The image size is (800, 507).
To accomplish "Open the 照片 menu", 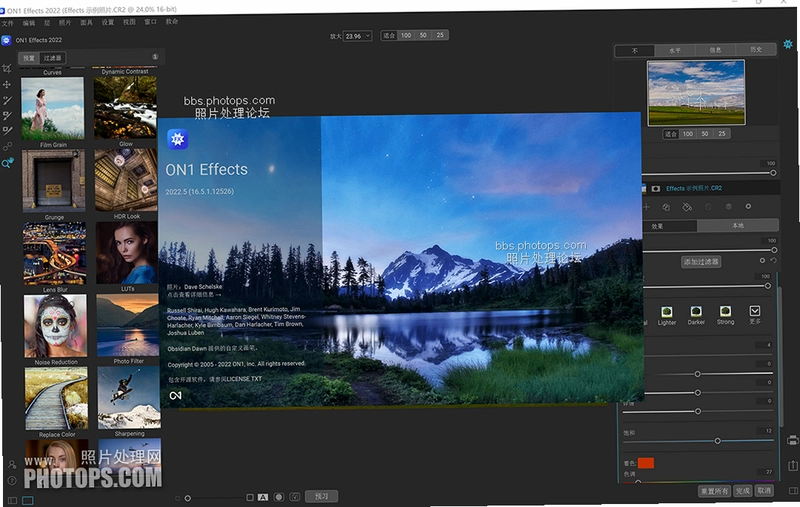I will pos(65,23).
